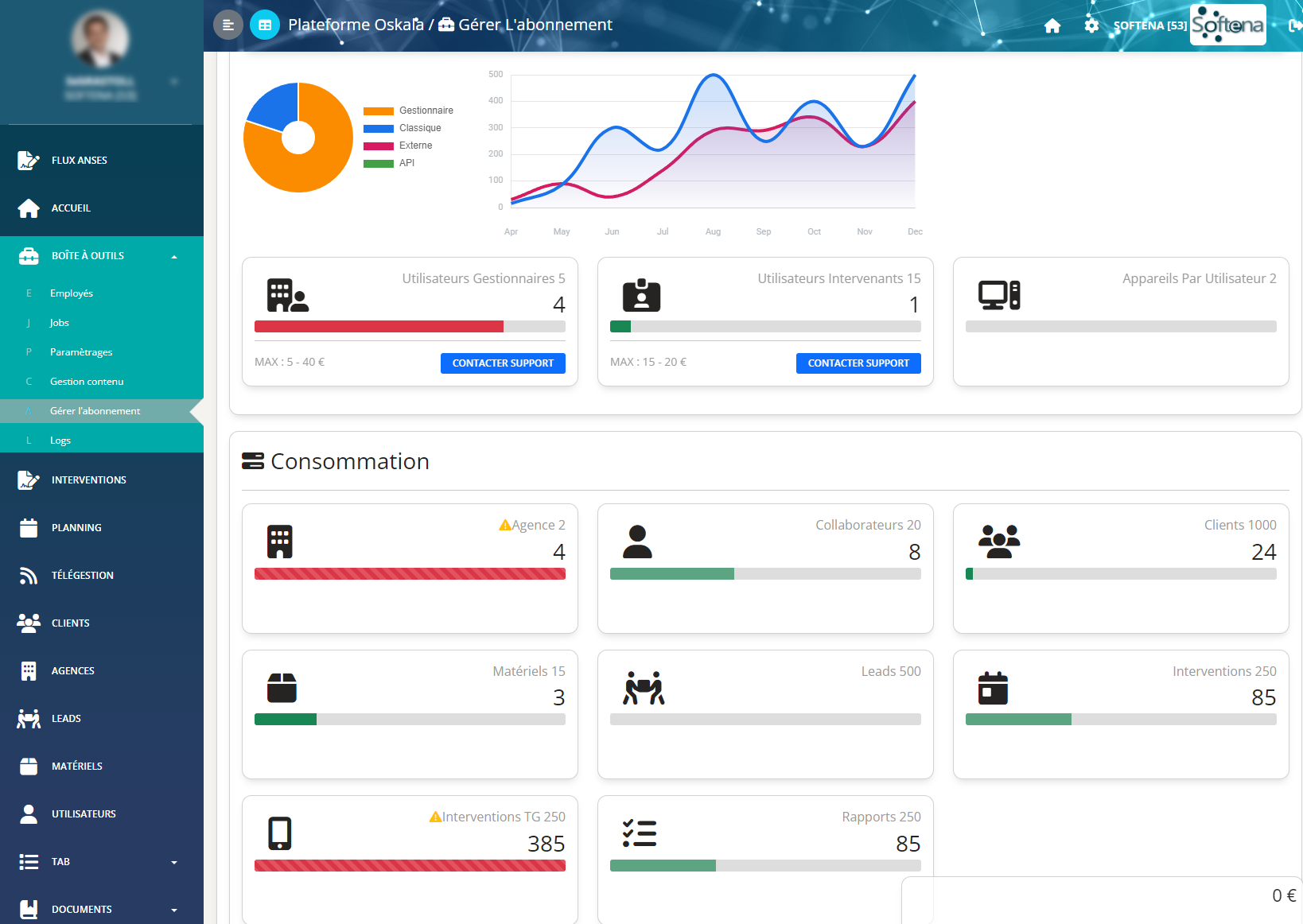Go to home via the header house icon

click(1052, 25)
